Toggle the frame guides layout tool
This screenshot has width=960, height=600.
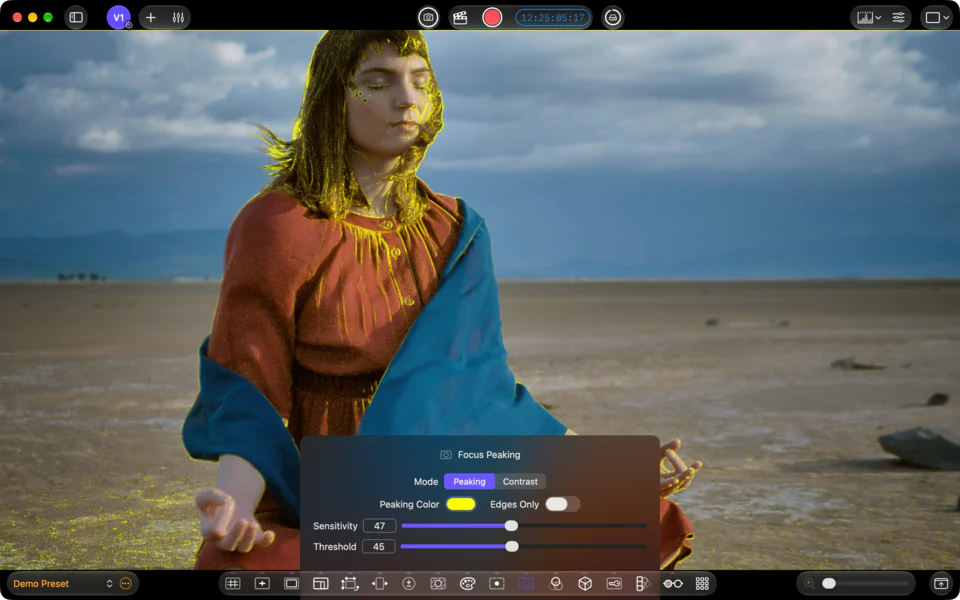(320, 583)
